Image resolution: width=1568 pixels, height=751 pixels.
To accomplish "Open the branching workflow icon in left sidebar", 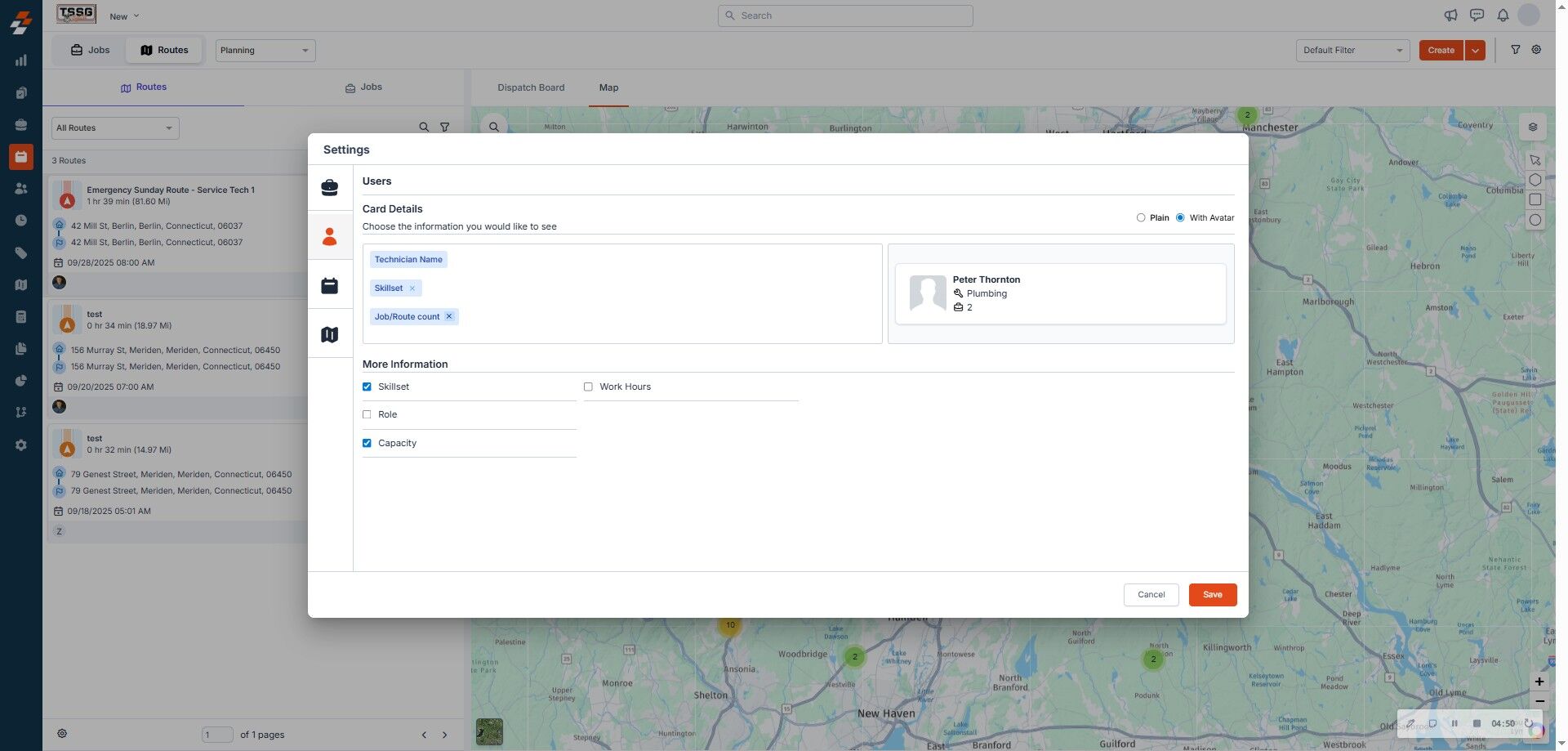I will 21,413.
